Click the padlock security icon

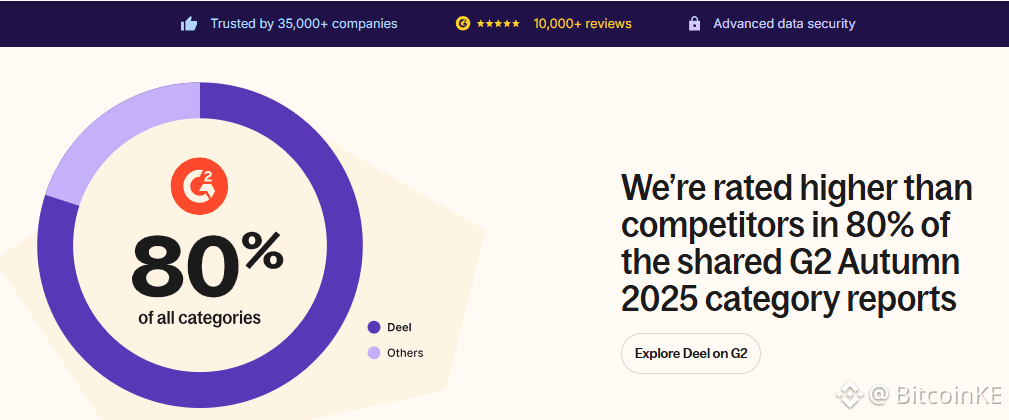(694, 24)
